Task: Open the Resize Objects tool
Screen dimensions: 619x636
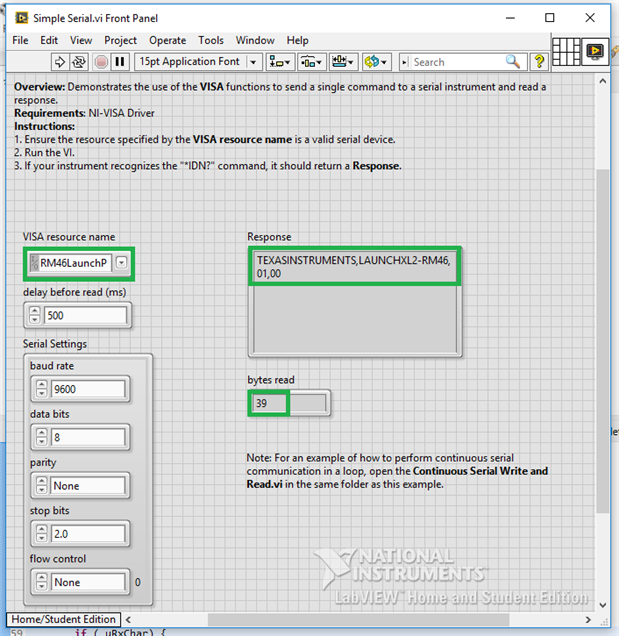Action: (x=343, y=62)
